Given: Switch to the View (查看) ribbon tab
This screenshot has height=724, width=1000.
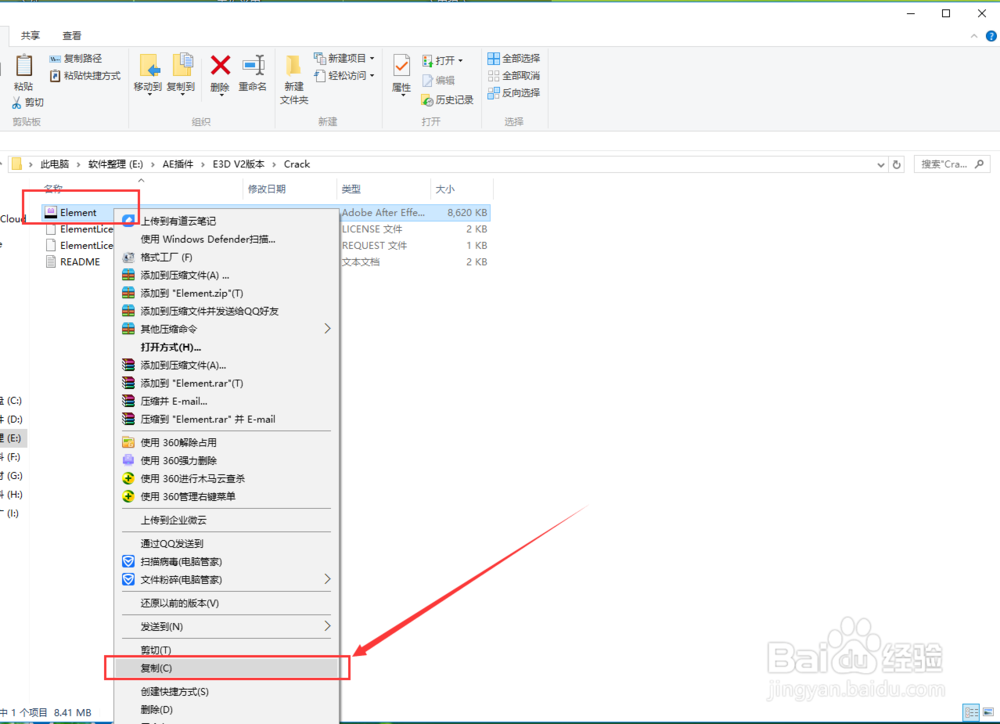Looking at the screenshot, I should point(71,36).
